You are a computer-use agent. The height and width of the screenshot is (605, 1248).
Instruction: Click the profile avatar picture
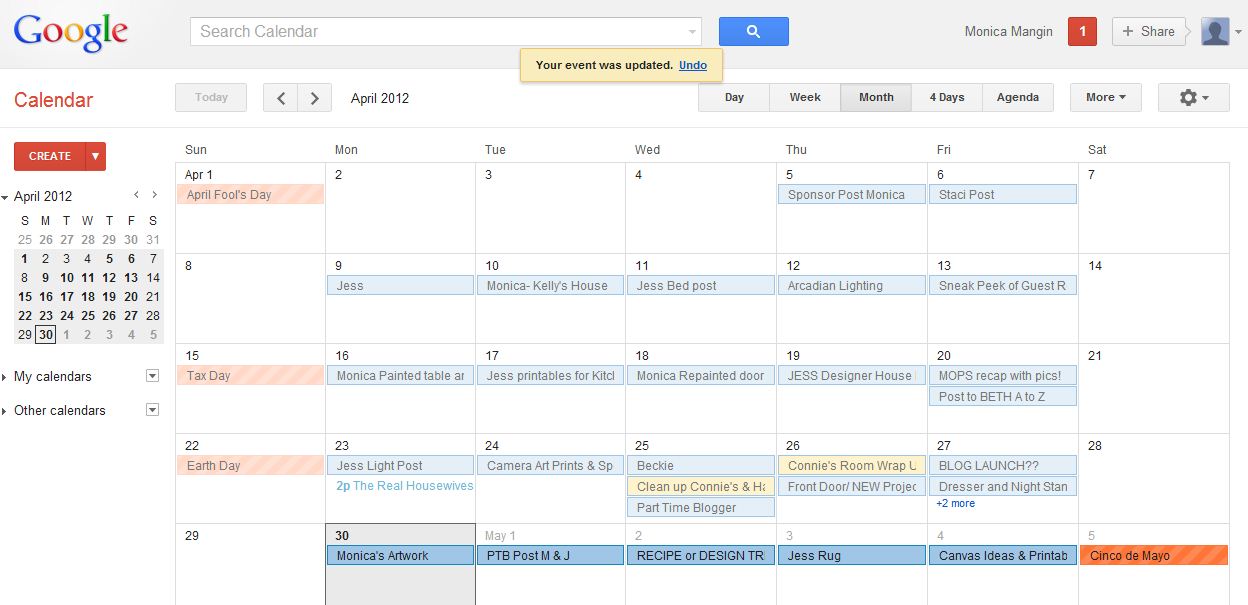[1215, 32]
